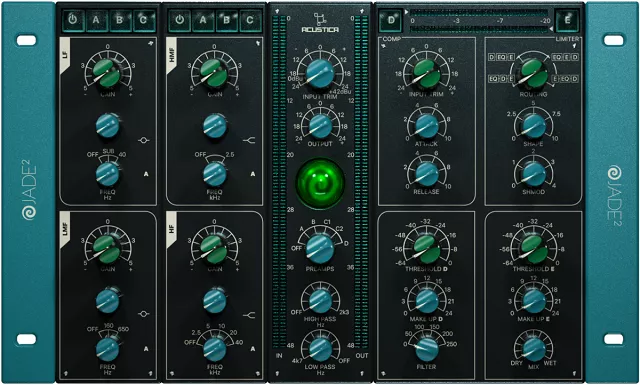Click the Dry/Wet Mix knob

[534, 350]
